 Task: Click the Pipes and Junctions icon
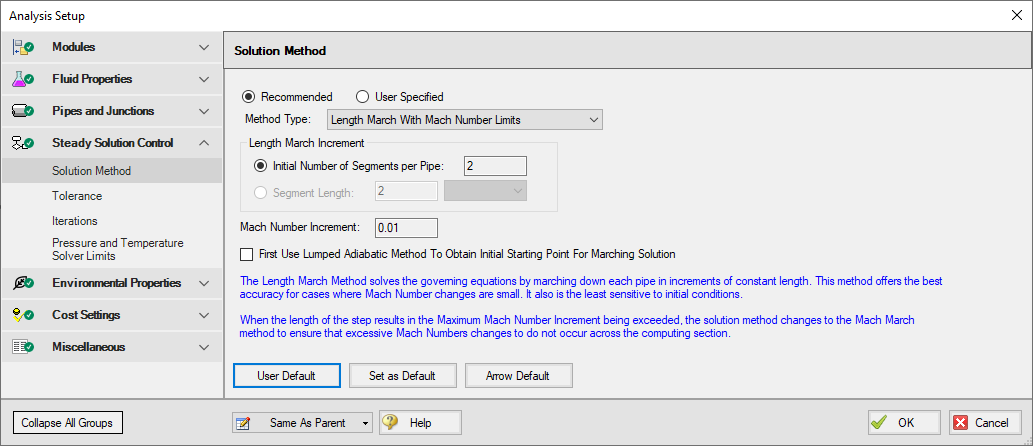point(22,111)
